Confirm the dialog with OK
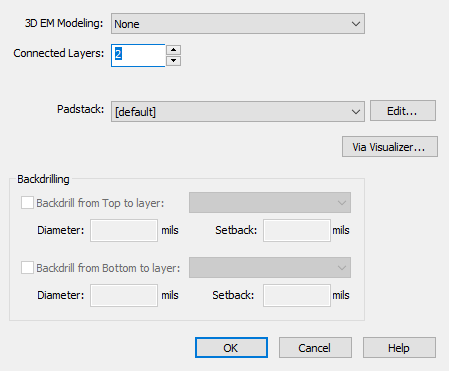449x371 pixels. pos(231,348)
